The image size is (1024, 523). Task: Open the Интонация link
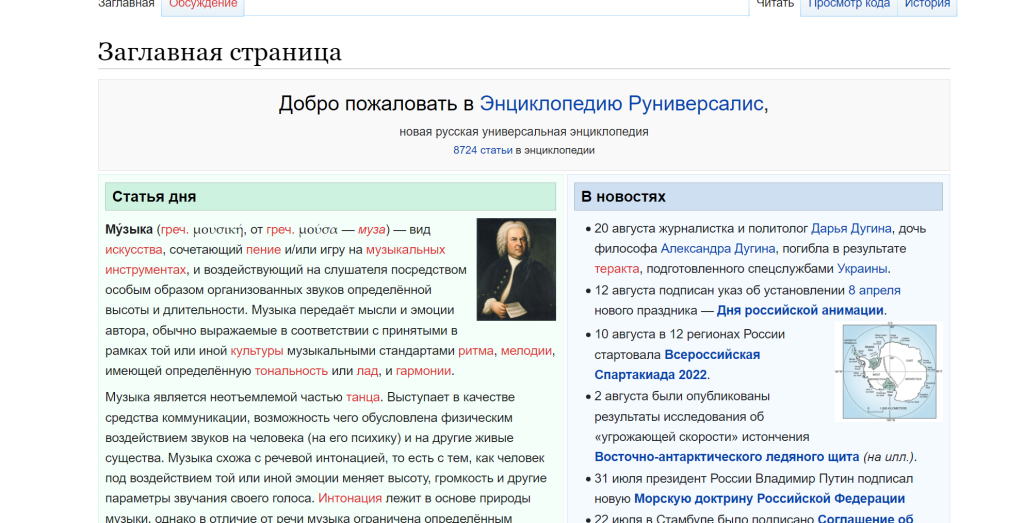(x=350, y=498)
